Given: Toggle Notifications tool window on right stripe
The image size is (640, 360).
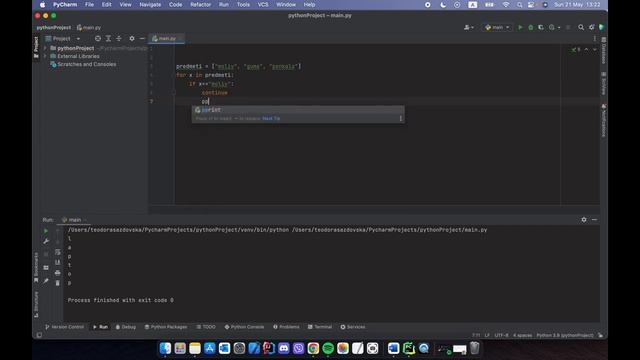Looking at the screenshot, I should [603, 120].
